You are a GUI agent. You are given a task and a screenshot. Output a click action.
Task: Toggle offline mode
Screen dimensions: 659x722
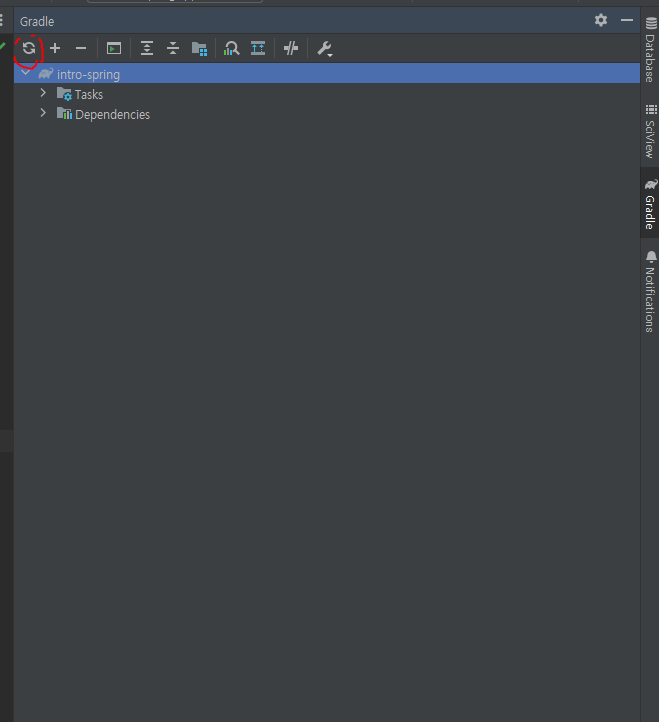291,48
